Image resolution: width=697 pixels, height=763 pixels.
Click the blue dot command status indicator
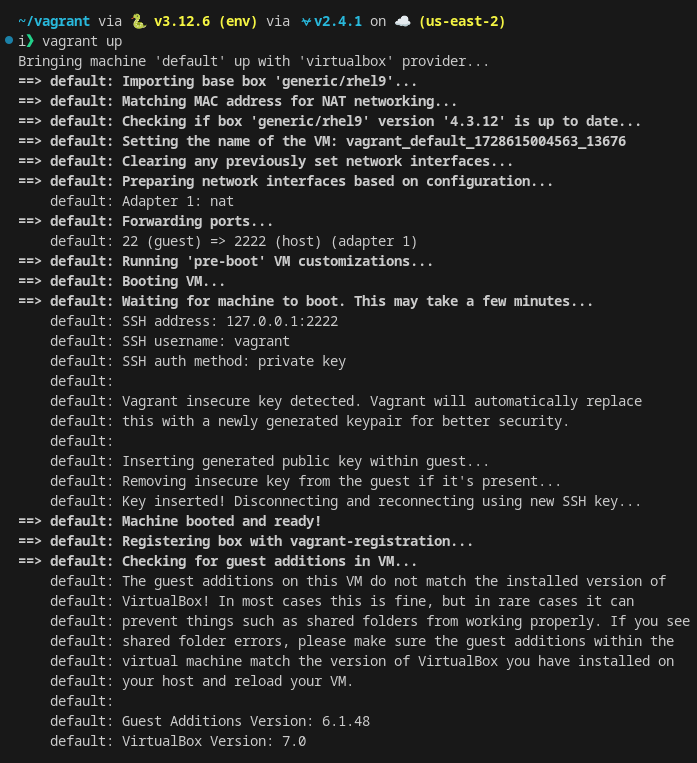click(8, 40)
